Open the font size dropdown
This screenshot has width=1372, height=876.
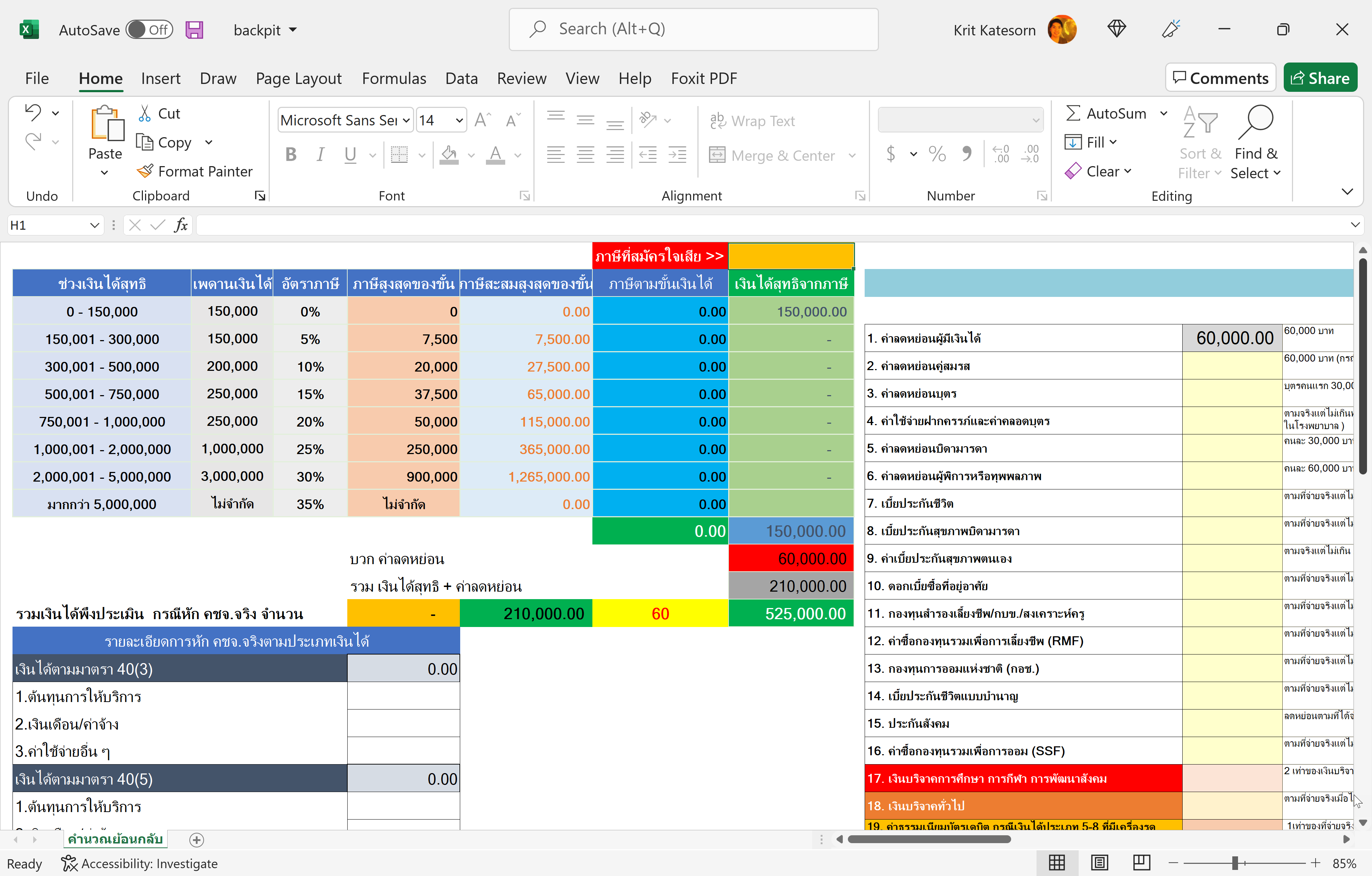point(459,121)
